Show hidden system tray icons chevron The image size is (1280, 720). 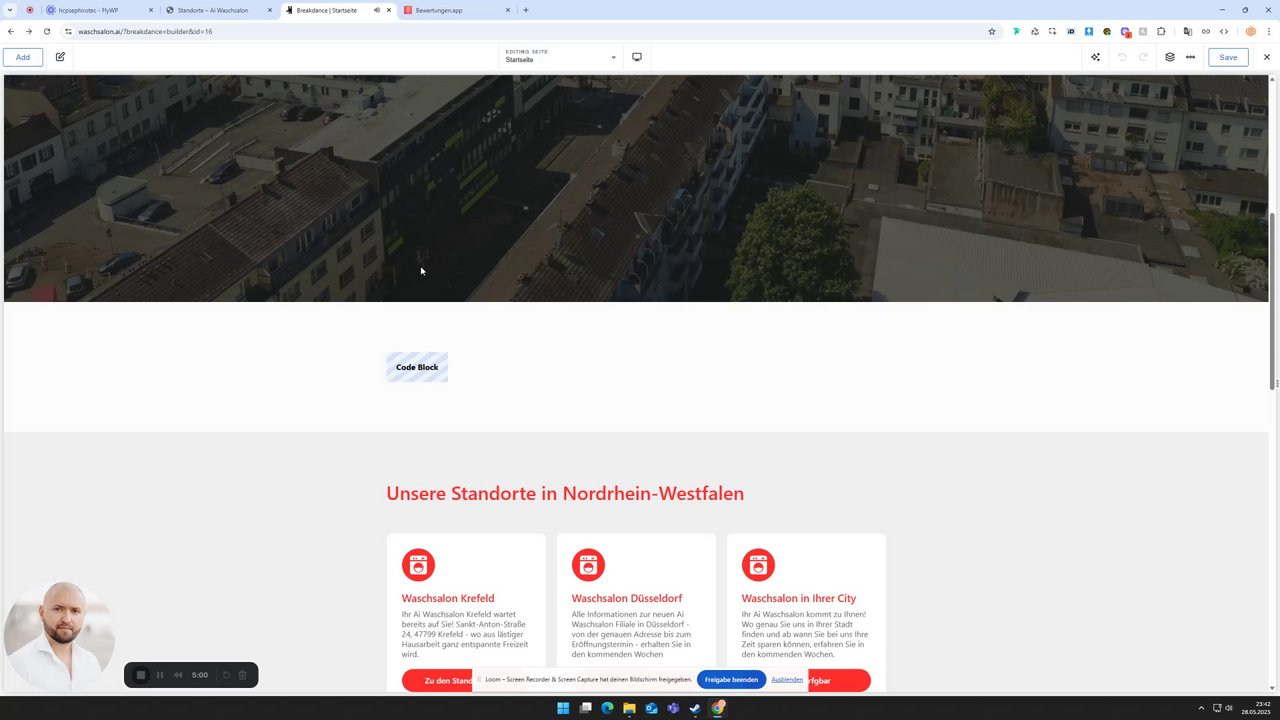click(x=1201, y=708)
